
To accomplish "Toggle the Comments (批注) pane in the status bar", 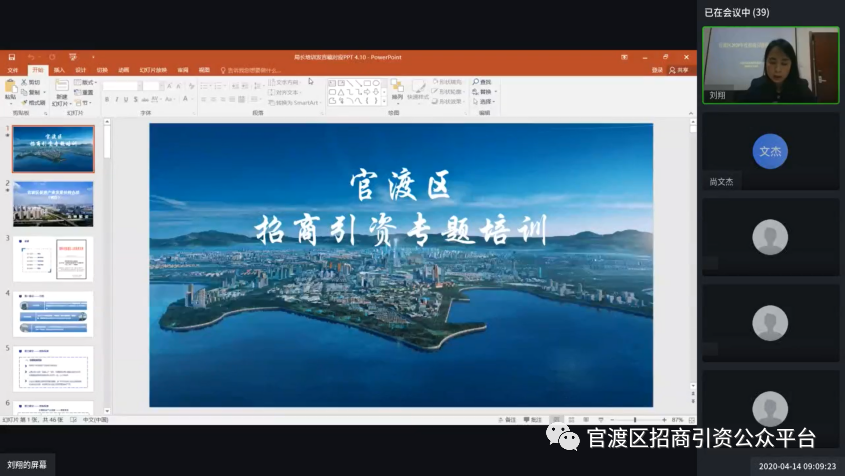I will (535, 419).
